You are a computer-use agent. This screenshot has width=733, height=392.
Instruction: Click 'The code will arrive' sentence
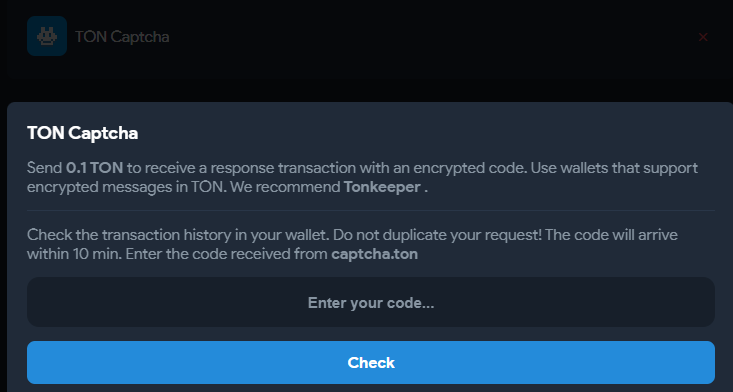pos(611,235)
